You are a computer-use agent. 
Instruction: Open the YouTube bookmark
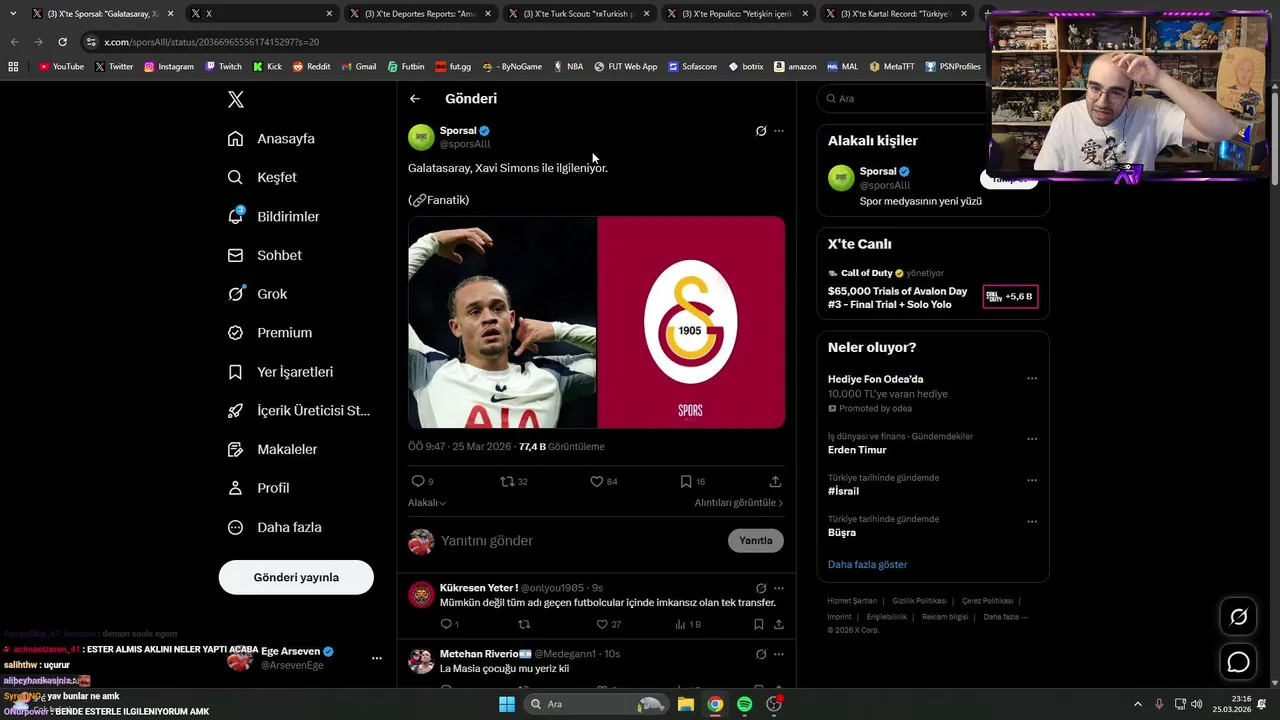(x=61, y=66)
